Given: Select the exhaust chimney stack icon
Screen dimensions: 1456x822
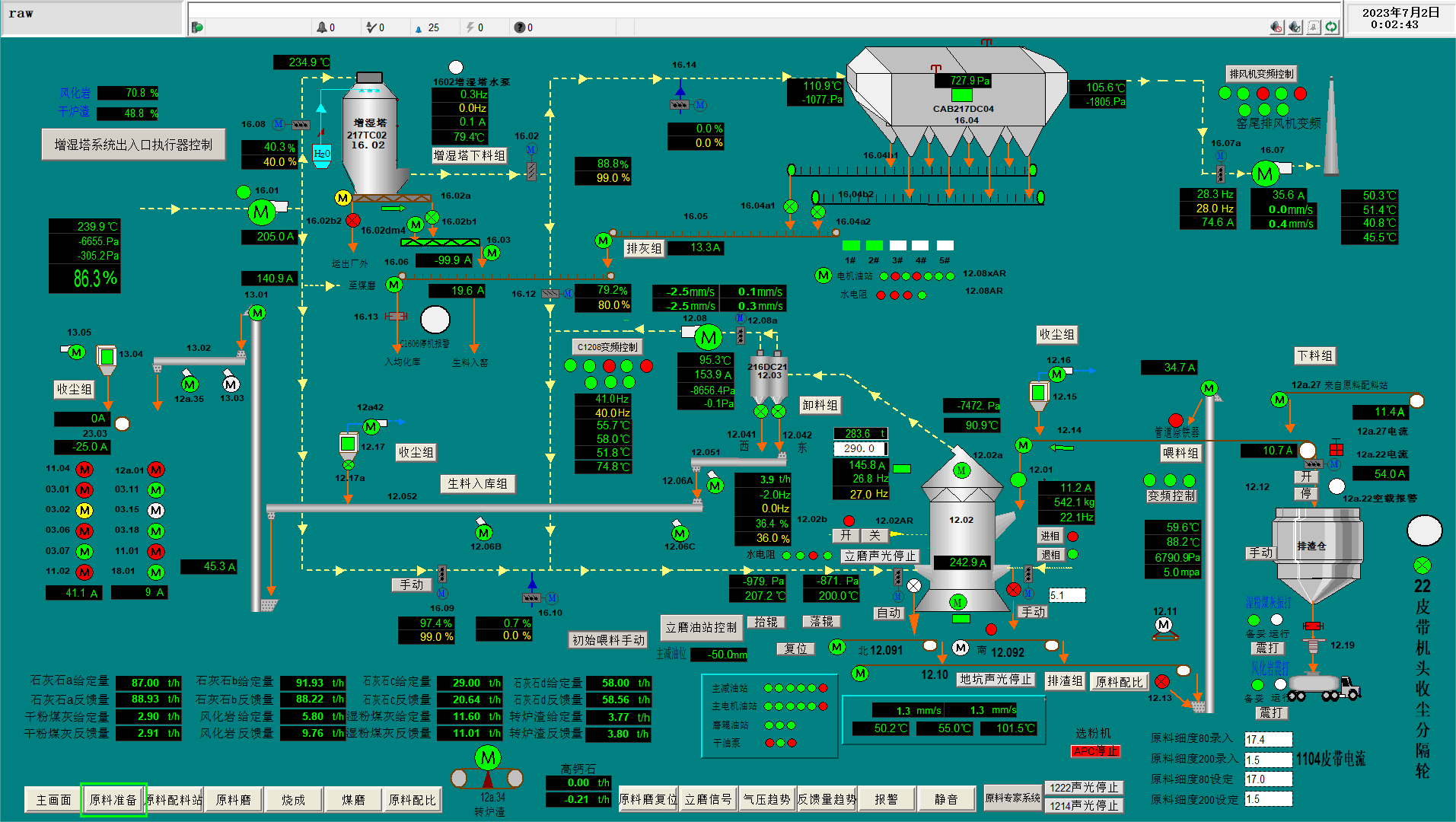Looking at the screenshot, I should 1331,129.
